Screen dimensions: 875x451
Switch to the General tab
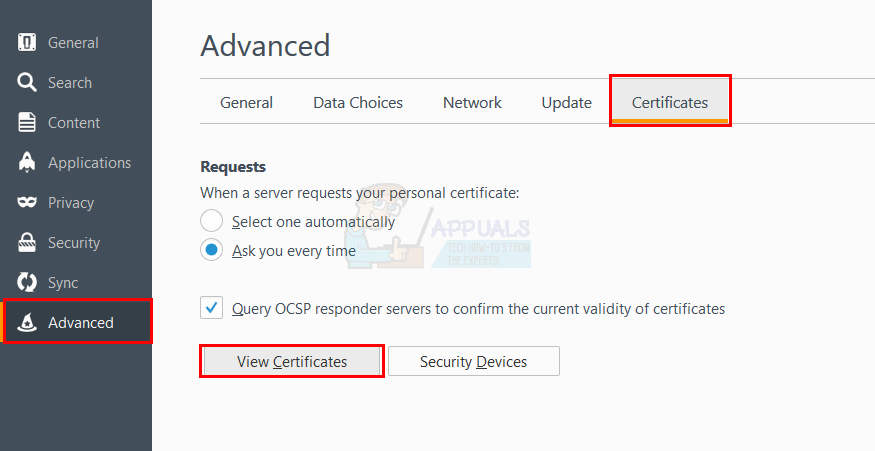[246, 103]
